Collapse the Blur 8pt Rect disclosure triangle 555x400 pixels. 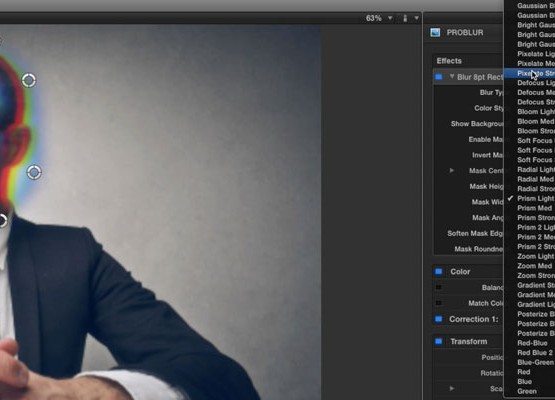pyautogui.click(x=452, y=76)
